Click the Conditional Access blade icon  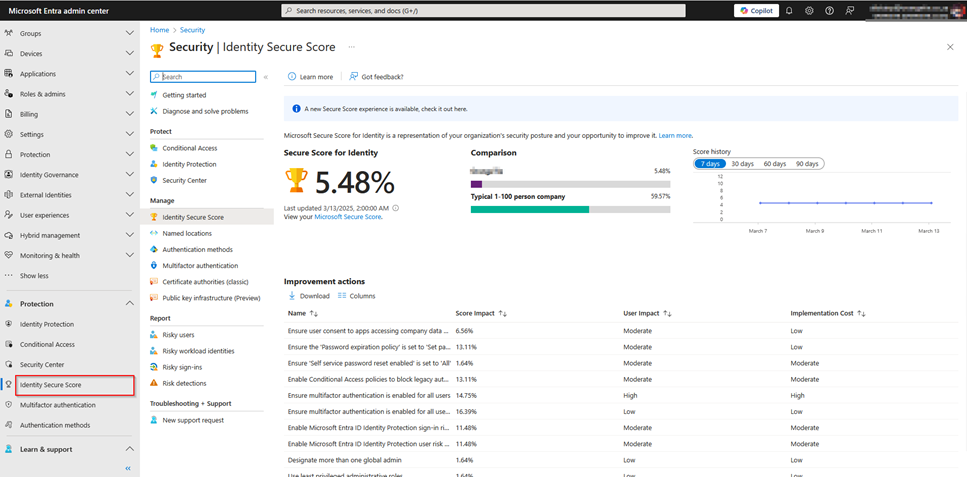[154, 148]
